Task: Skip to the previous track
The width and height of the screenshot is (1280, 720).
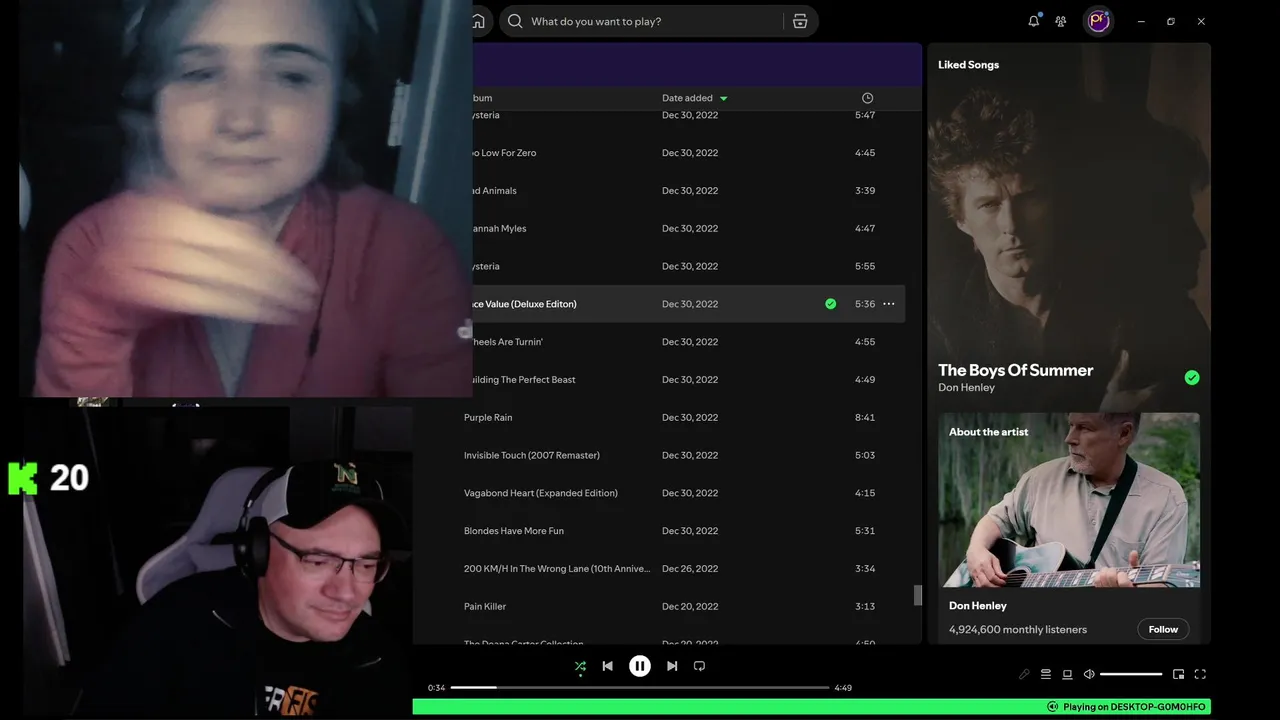Action: point(607,666)
